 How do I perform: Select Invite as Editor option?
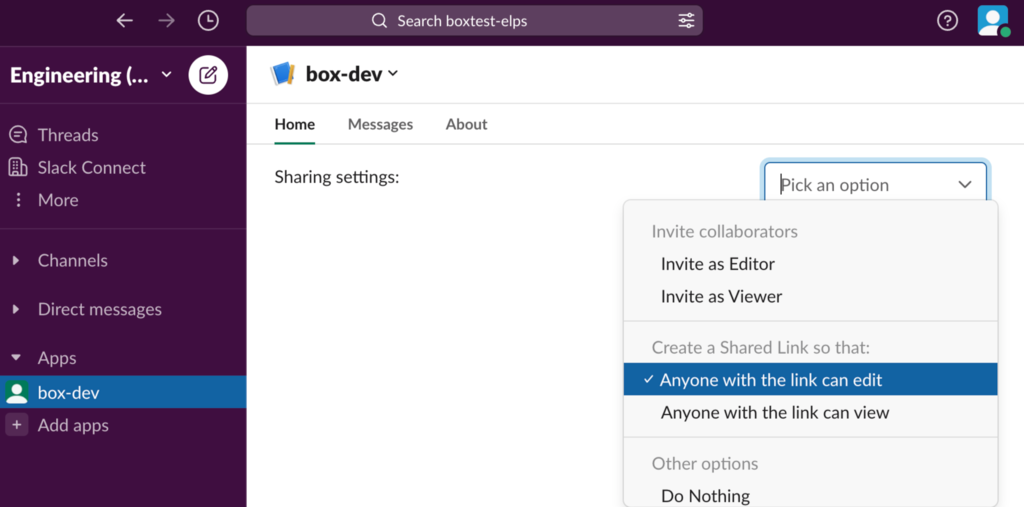point(810,264)
